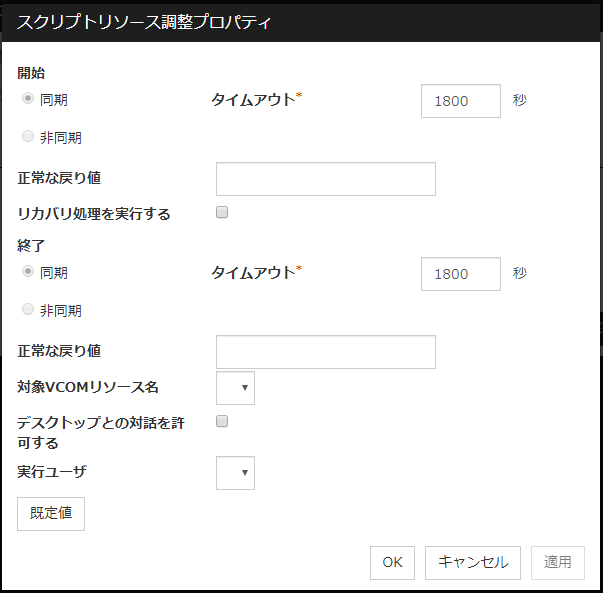The width and height of the screenshot is (603, 593).
Task: Click the キャンセル button
Action: [473, 562]
